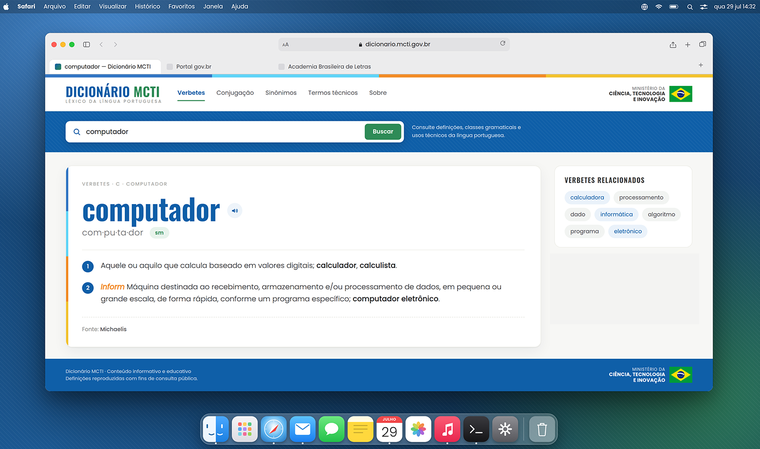Switch to the Academia Brasileira de Letras tab
The image size is (760, 449).
tap(324, 66)
